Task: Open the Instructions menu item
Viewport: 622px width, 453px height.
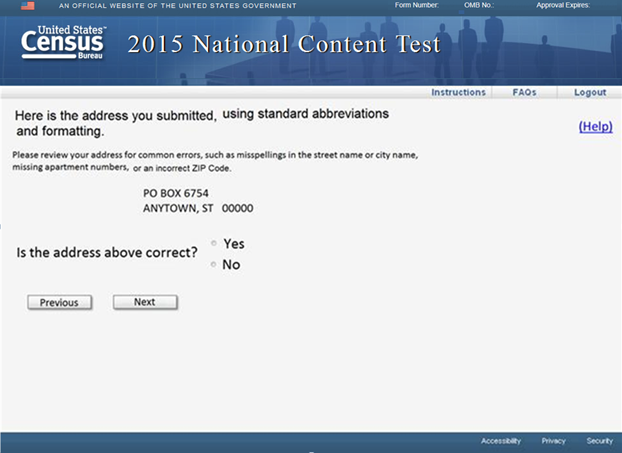Action: (458, 92)
